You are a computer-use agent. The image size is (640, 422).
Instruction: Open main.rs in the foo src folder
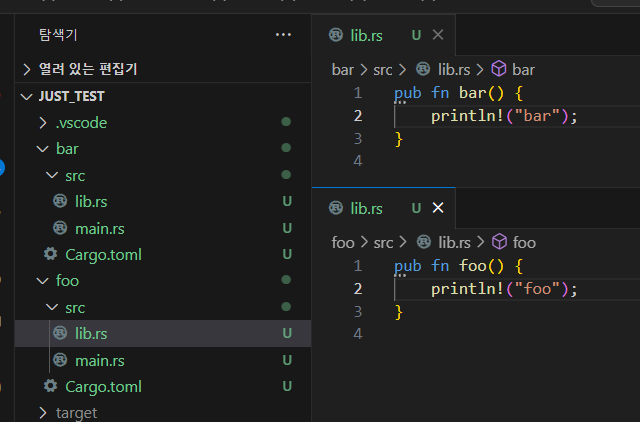(99, 360)
